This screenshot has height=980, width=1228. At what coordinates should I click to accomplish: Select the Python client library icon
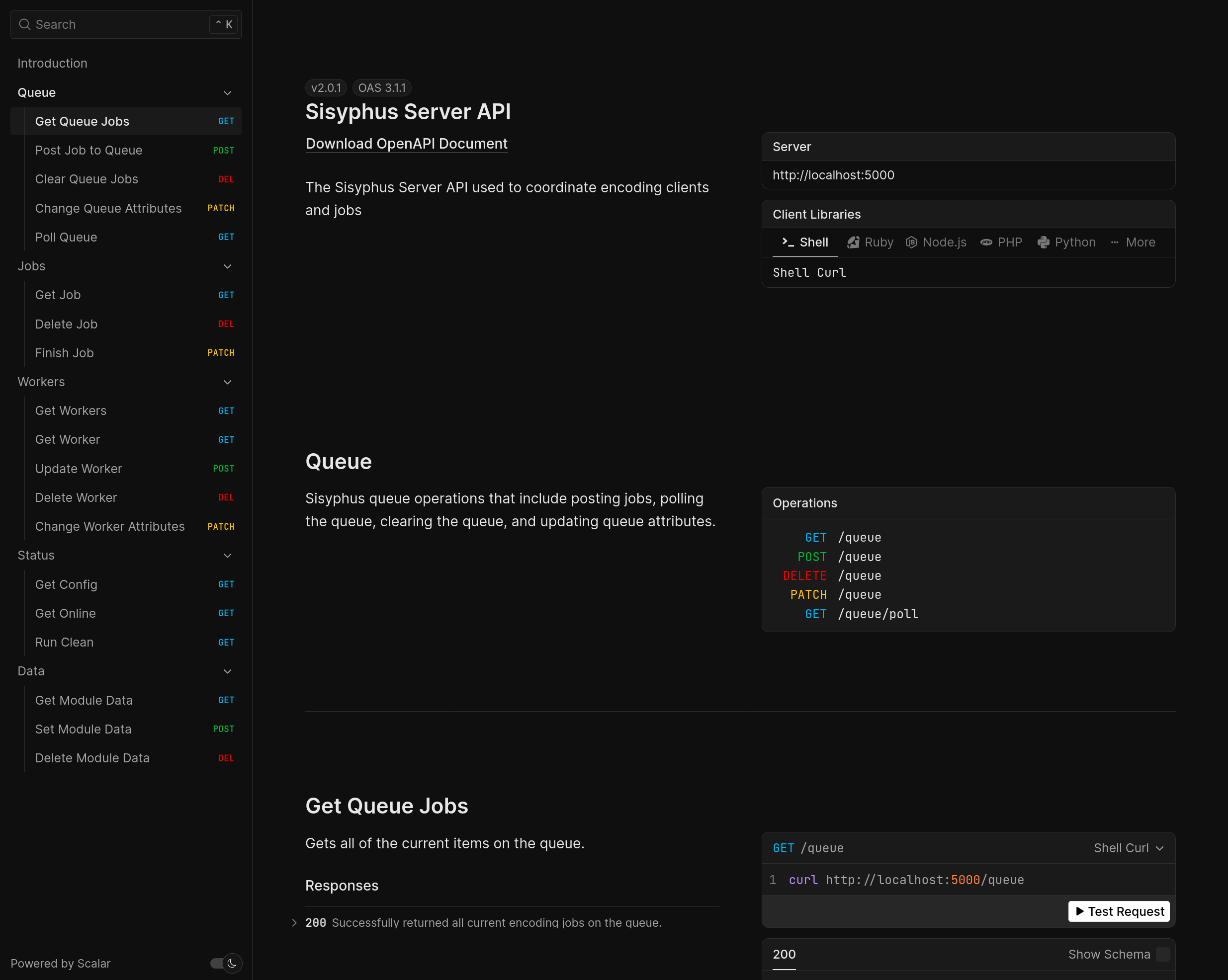1044,243
